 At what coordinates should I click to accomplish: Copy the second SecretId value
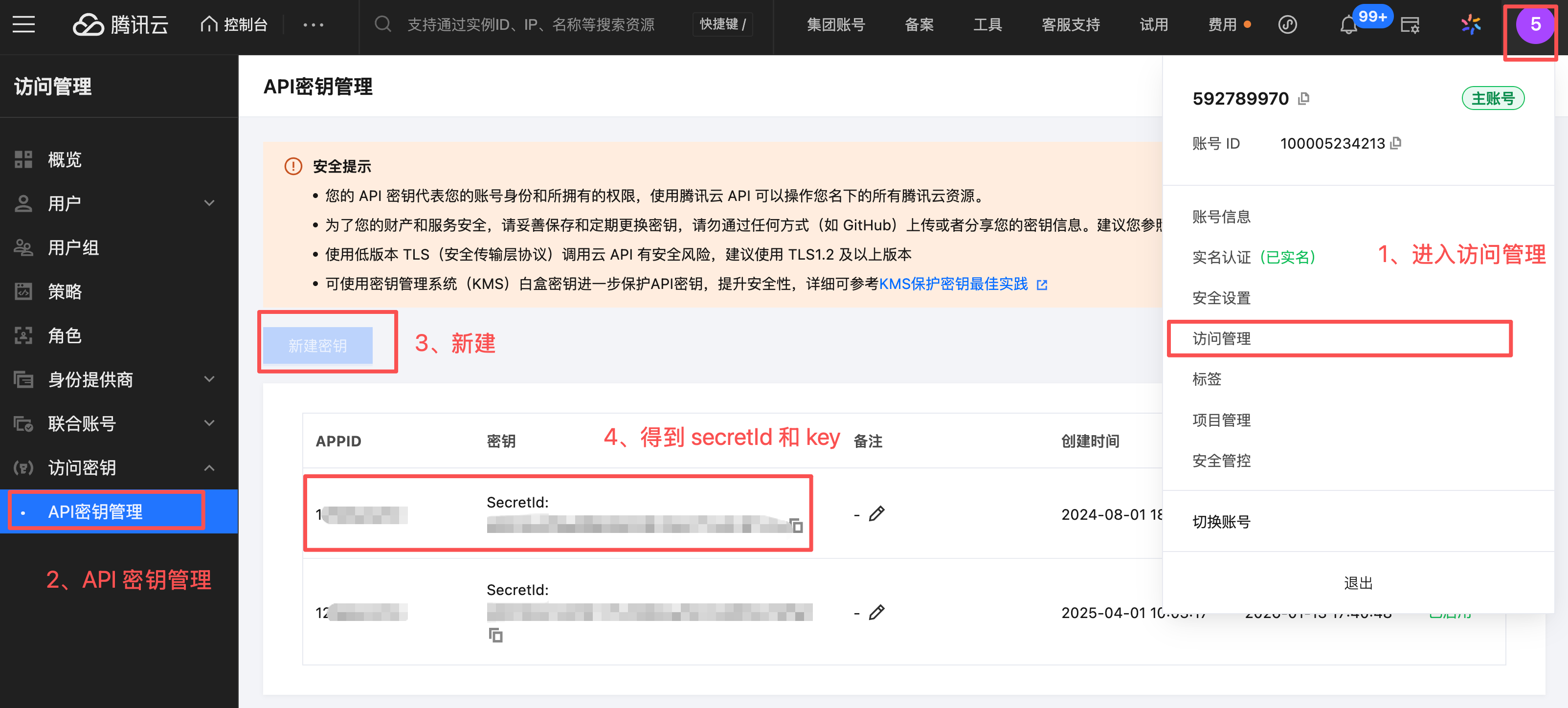pyautogui.click(x=495, y=636)
